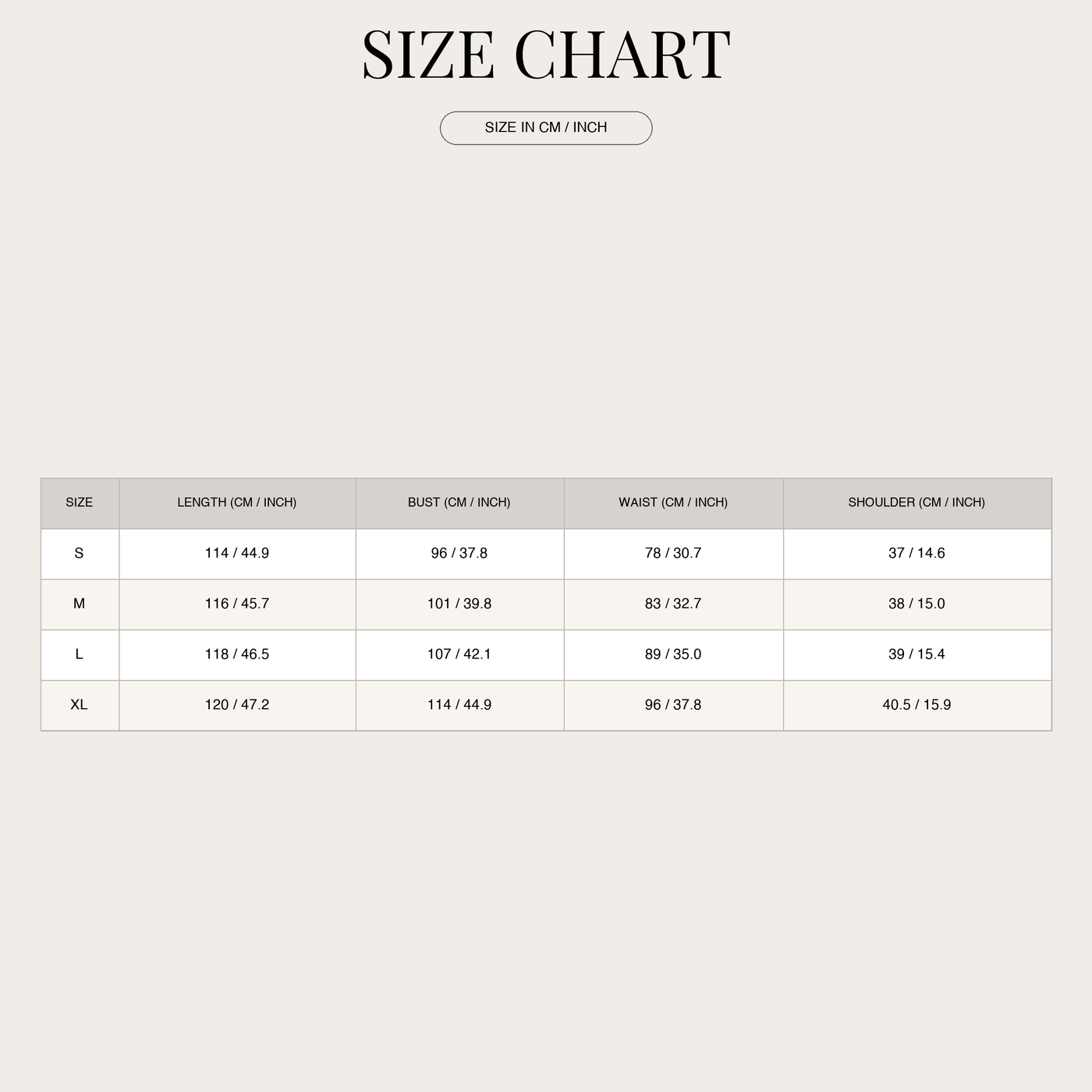The width and height of the screenshot is (1092, 1092).
Task: Click the SIZE IN CM / INCH pill button
Action: click(x=546, y=128)
